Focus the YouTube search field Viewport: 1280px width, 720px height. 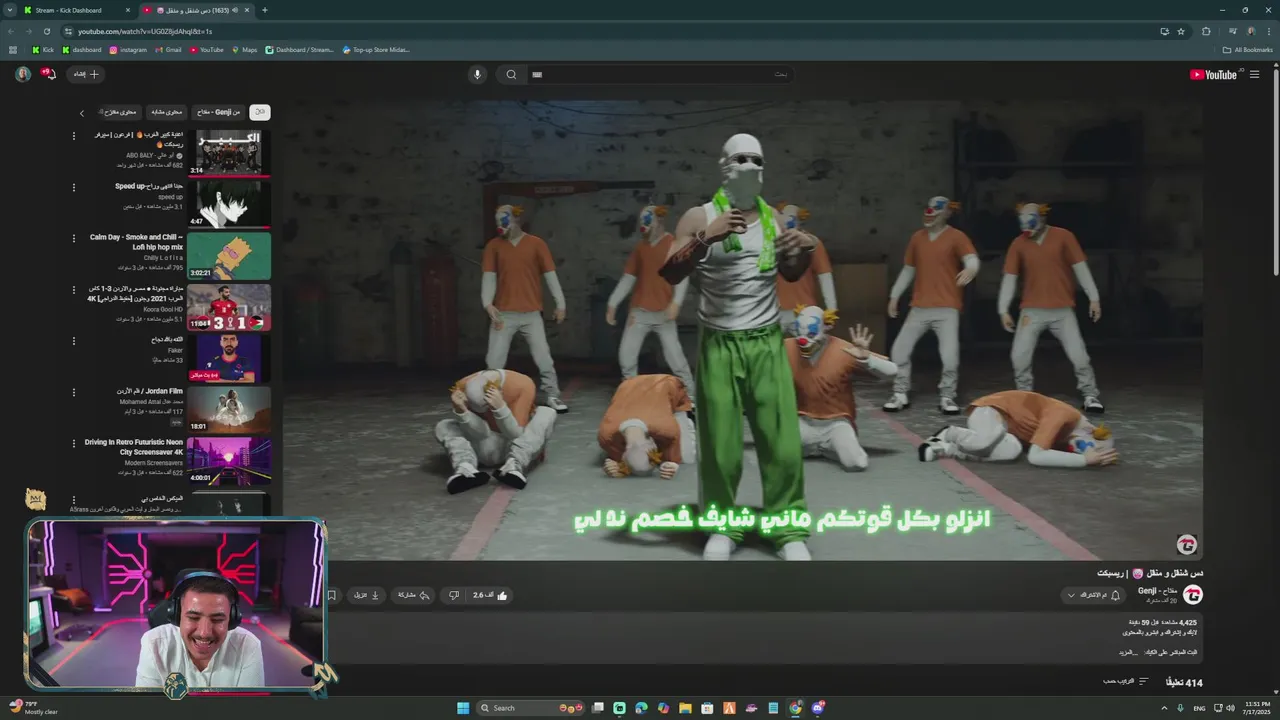[x=660, y=74]
